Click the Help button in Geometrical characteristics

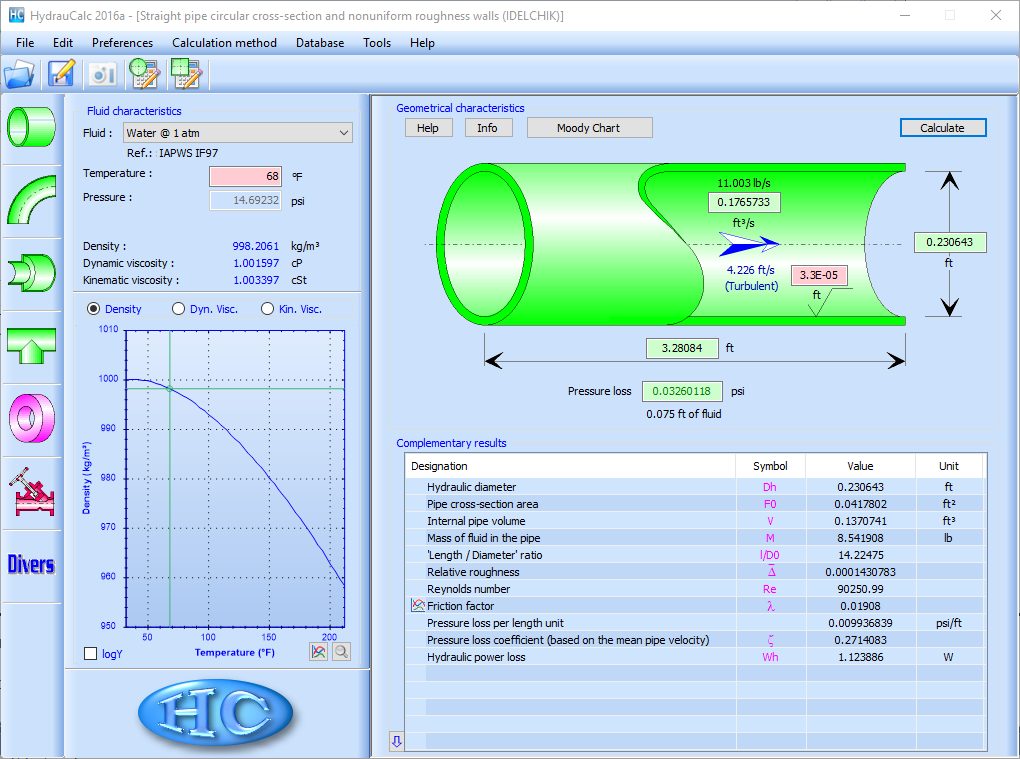tap(427, 128)
